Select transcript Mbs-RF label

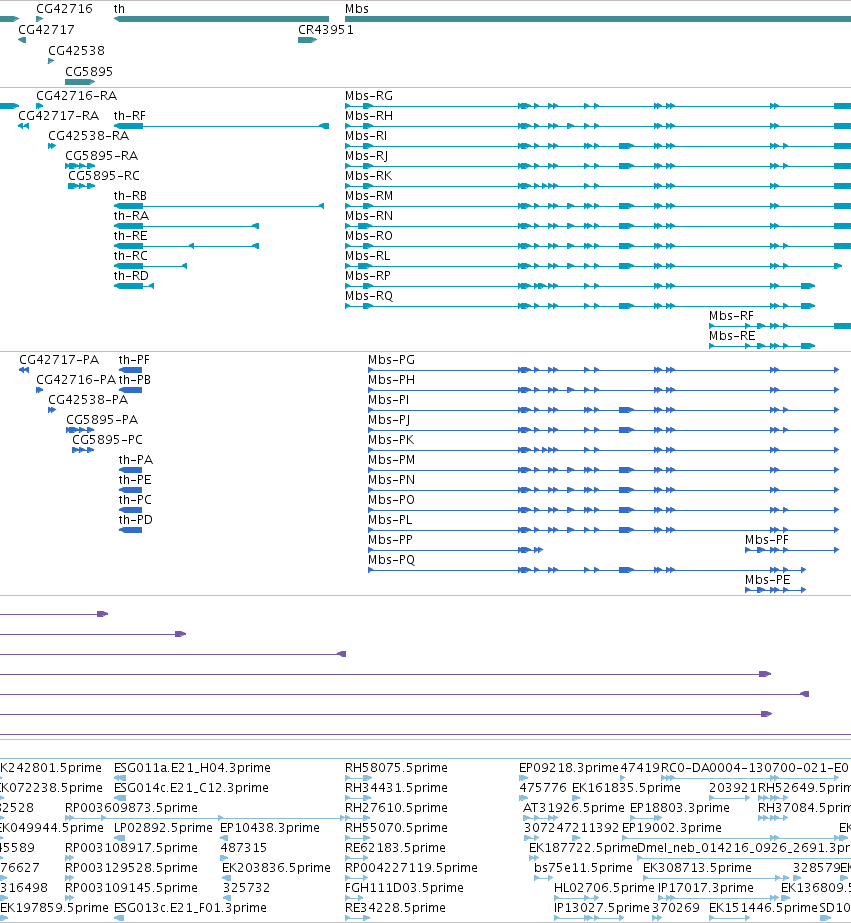tap(732, 316)
